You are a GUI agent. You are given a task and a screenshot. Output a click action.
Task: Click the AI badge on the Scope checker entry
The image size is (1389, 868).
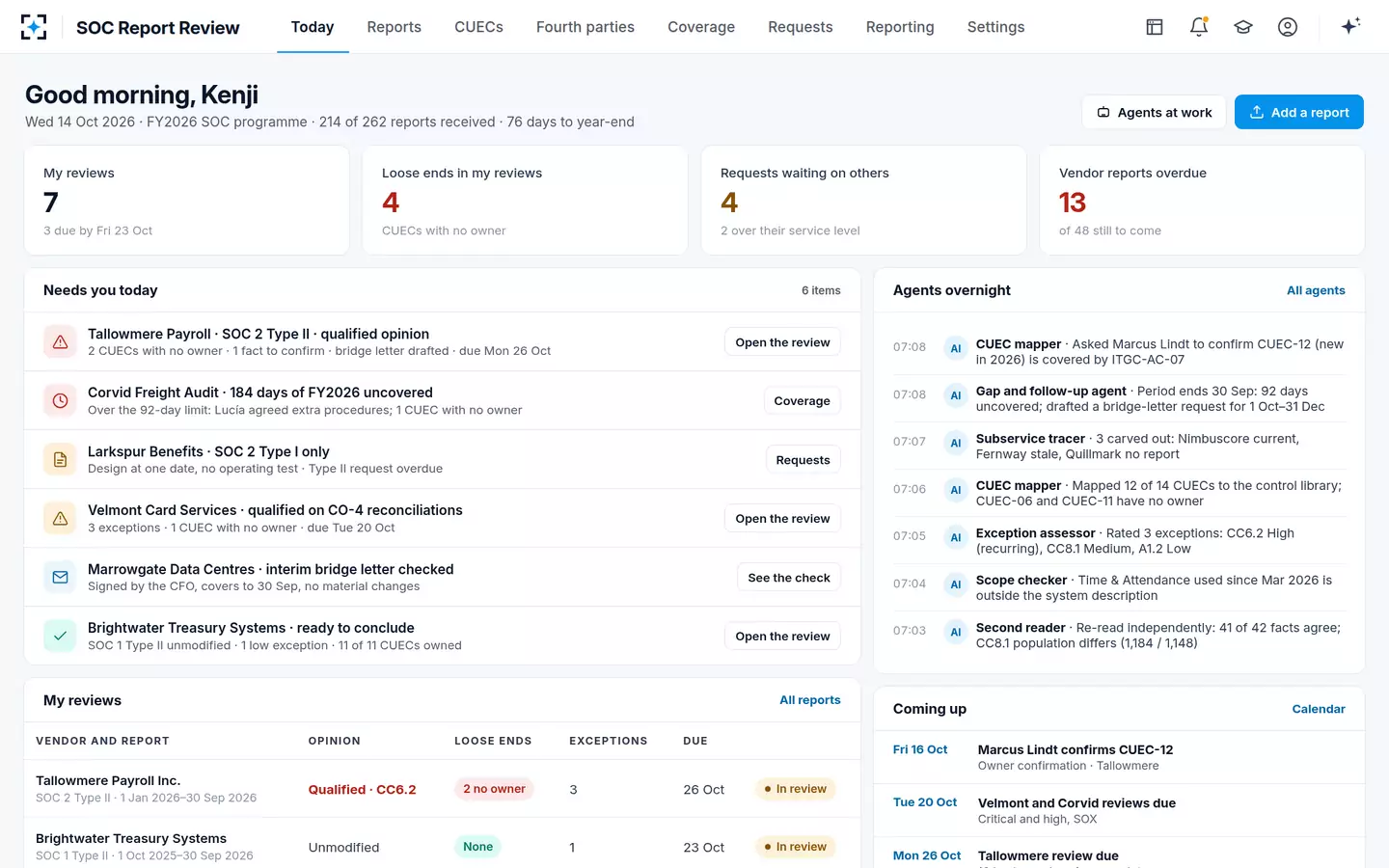coord(956,584)
